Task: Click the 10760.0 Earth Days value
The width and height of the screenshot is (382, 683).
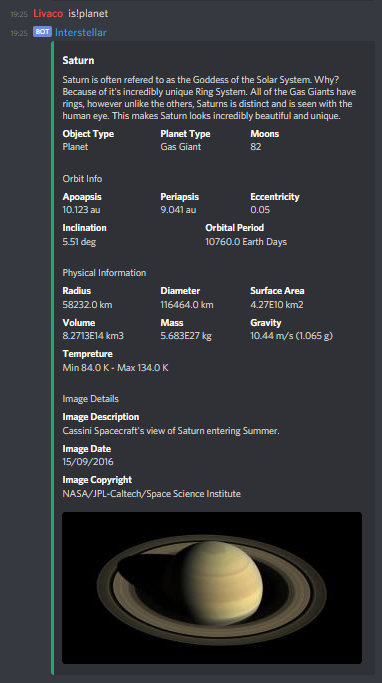Action: tap(246, 242)
